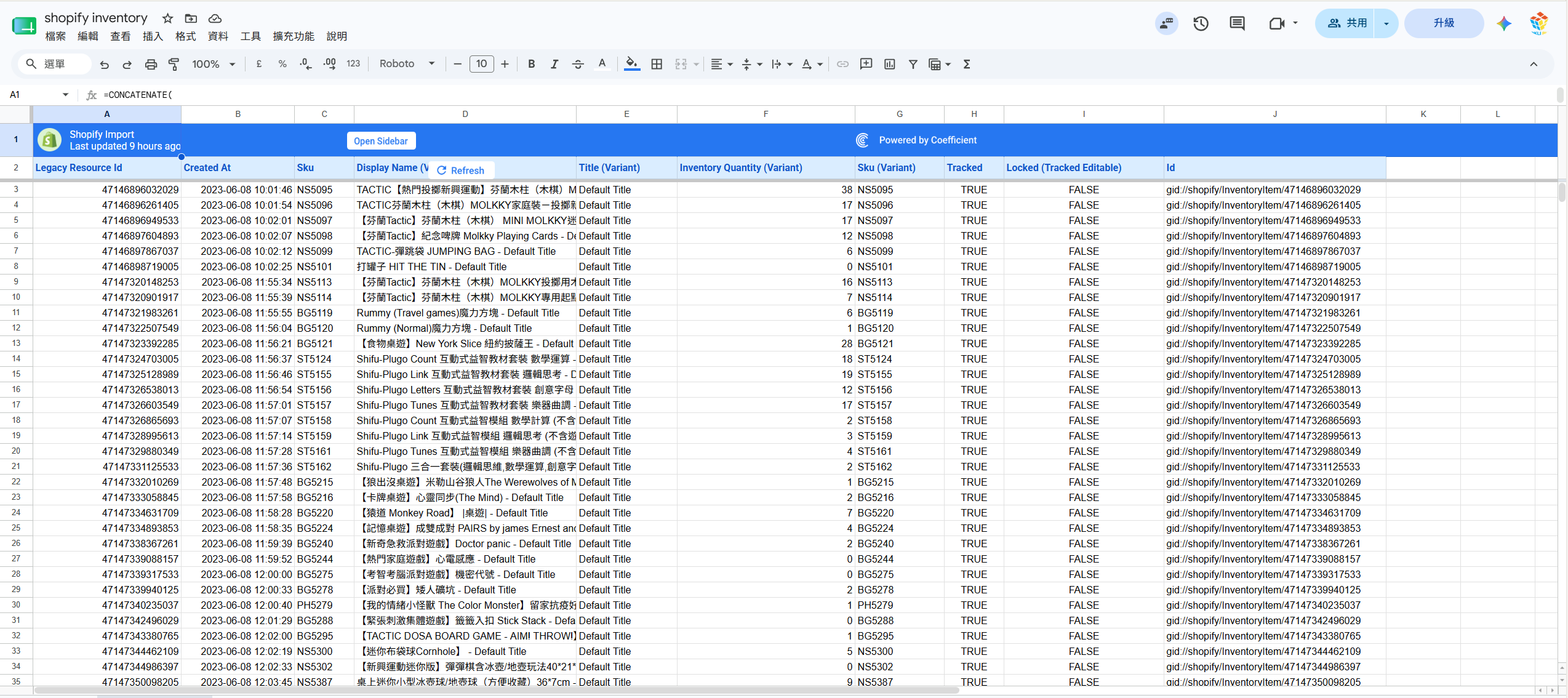Select the paint format roller icon

pos(174,64)
